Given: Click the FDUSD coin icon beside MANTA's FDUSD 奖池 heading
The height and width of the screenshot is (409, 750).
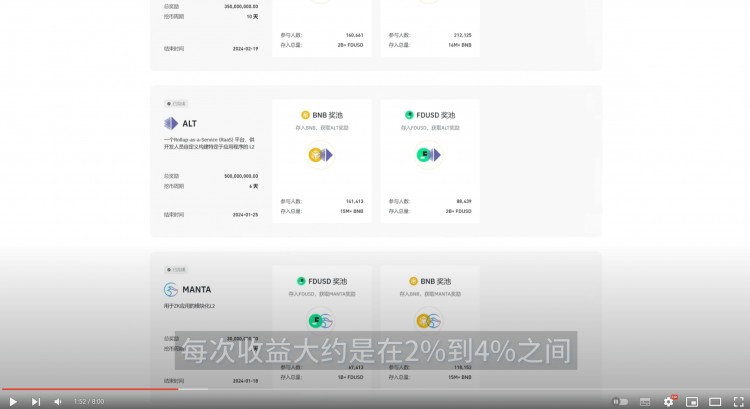Looking at the screenshot, I should (x=301, y=281).
